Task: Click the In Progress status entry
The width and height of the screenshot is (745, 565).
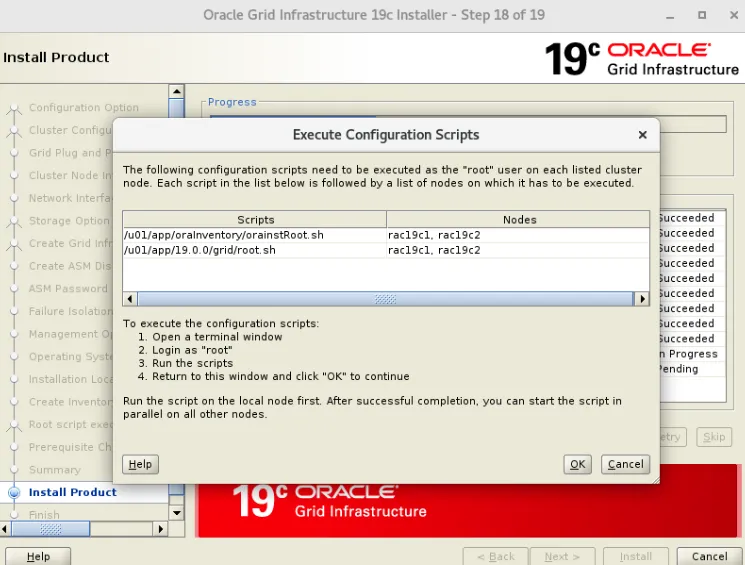Action: tap(688, 354)
